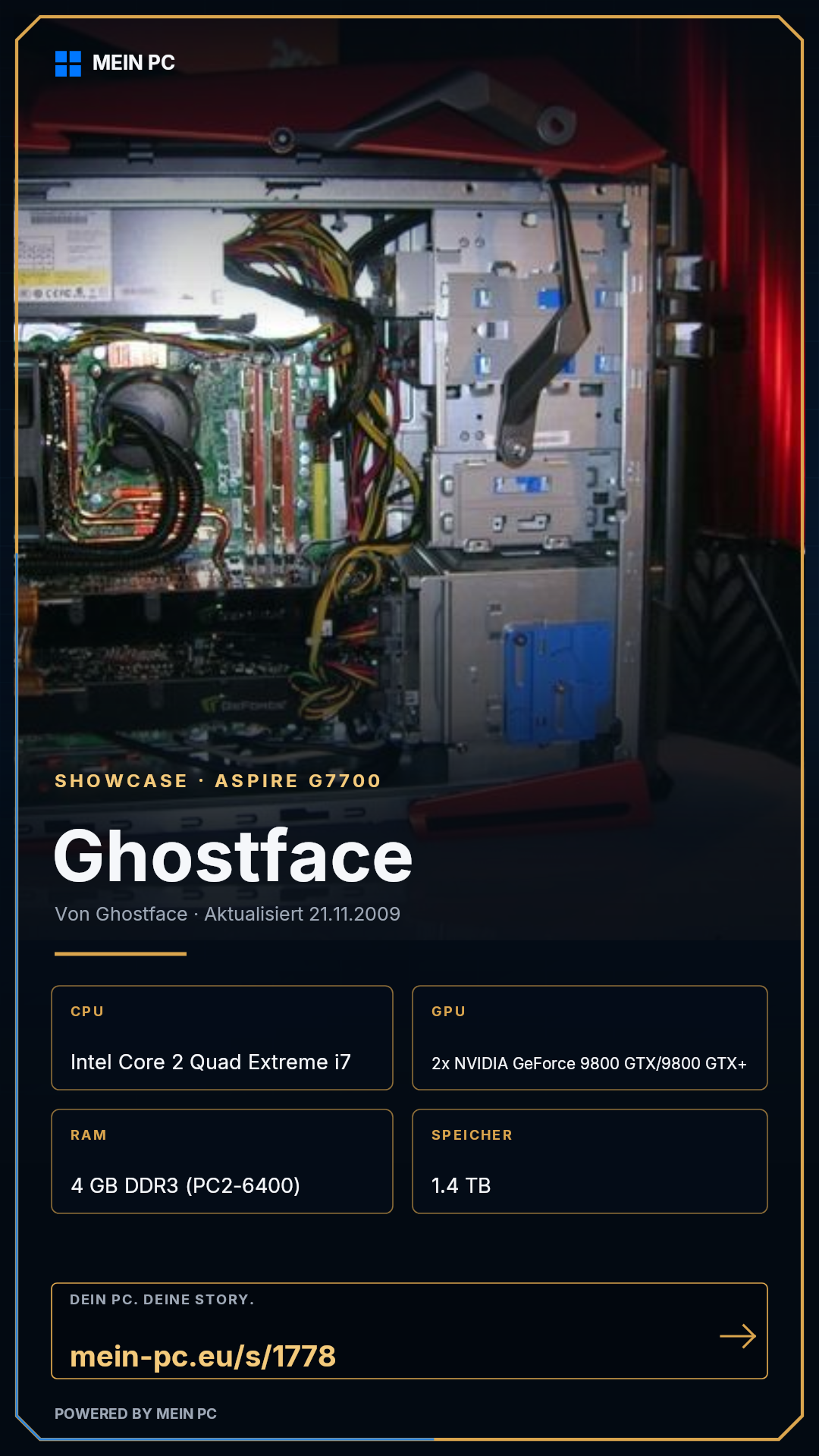The height and width of the screenshot is (1456, 819).
Task: Click the 'SHOWCASE · ASPIRE G7700' label
Action: click(218, 781)
